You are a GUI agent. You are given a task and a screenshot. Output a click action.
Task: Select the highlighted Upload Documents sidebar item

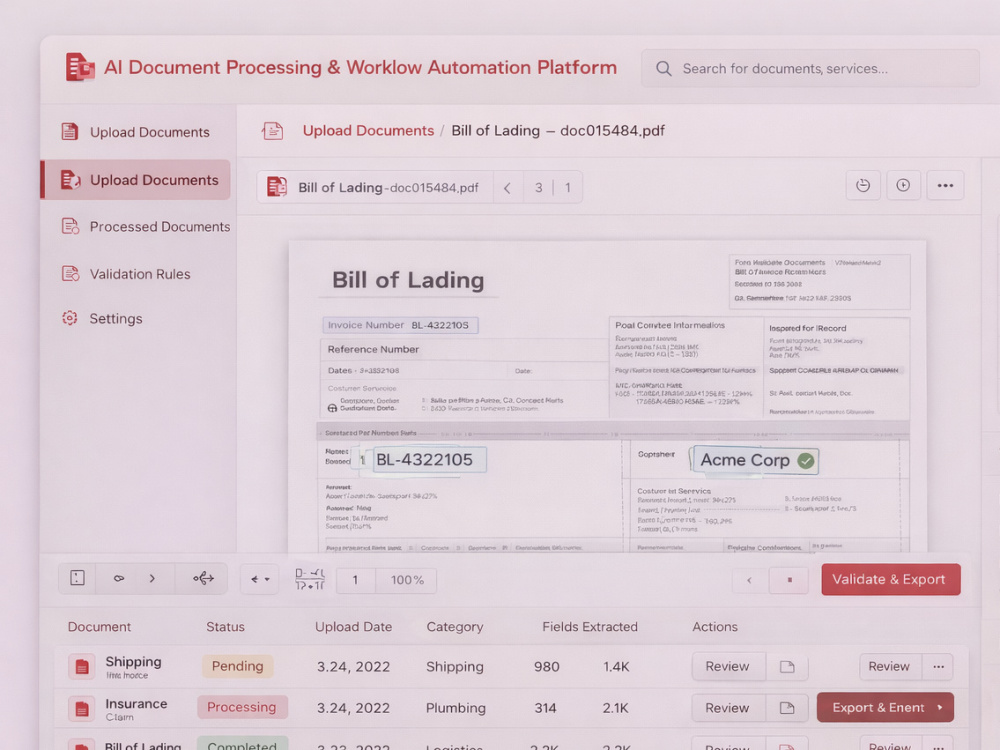tap(135, 180)
